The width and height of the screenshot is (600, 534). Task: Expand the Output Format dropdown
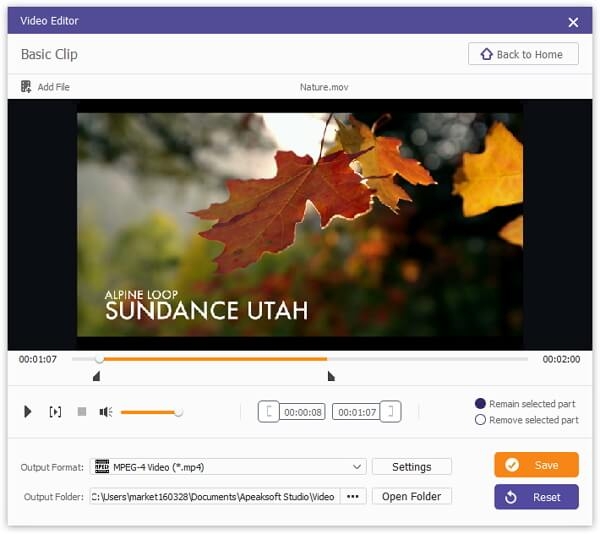357,467
